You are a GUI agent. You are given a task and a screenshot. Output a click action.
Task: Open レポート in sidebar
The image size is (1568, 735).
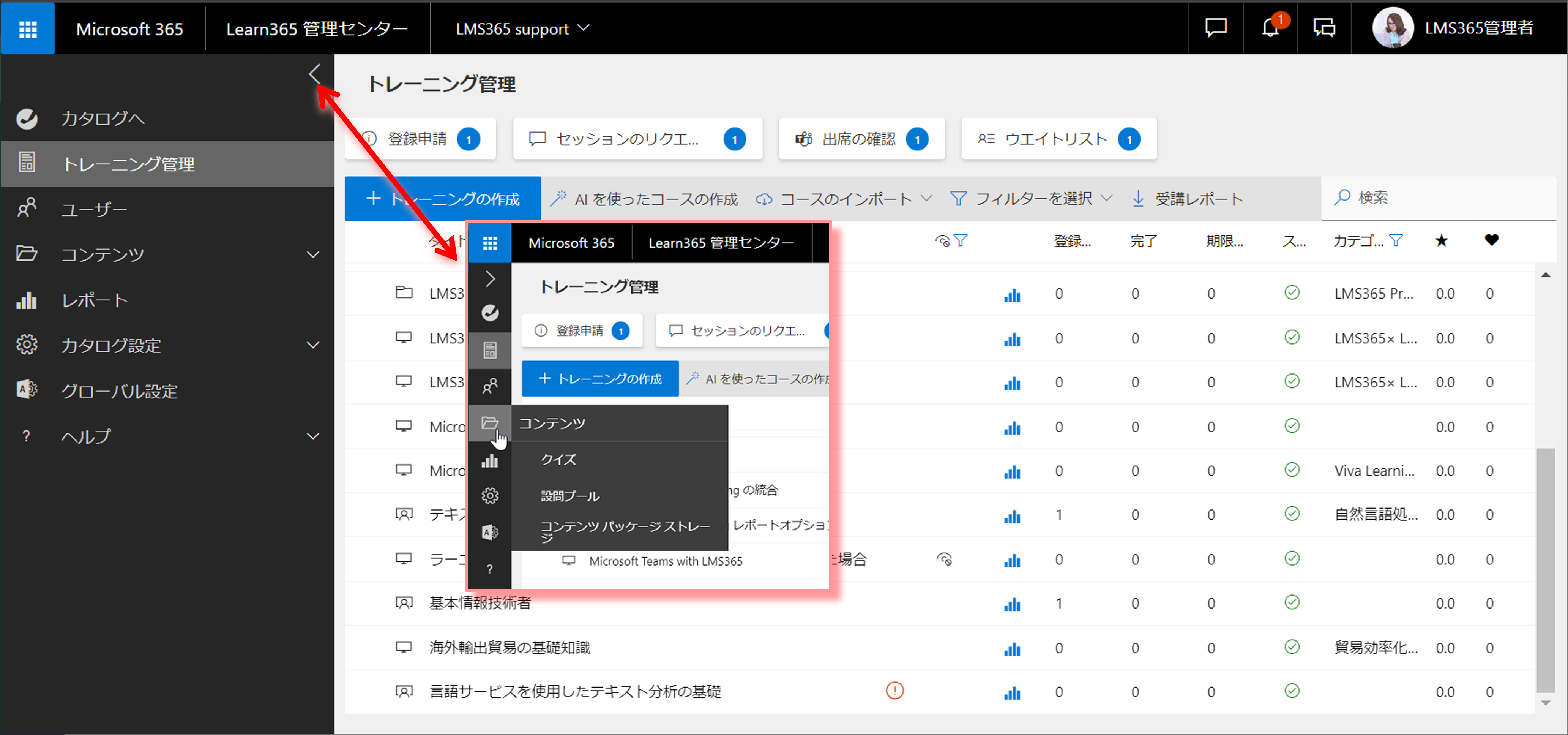click(x=167, y=300)
